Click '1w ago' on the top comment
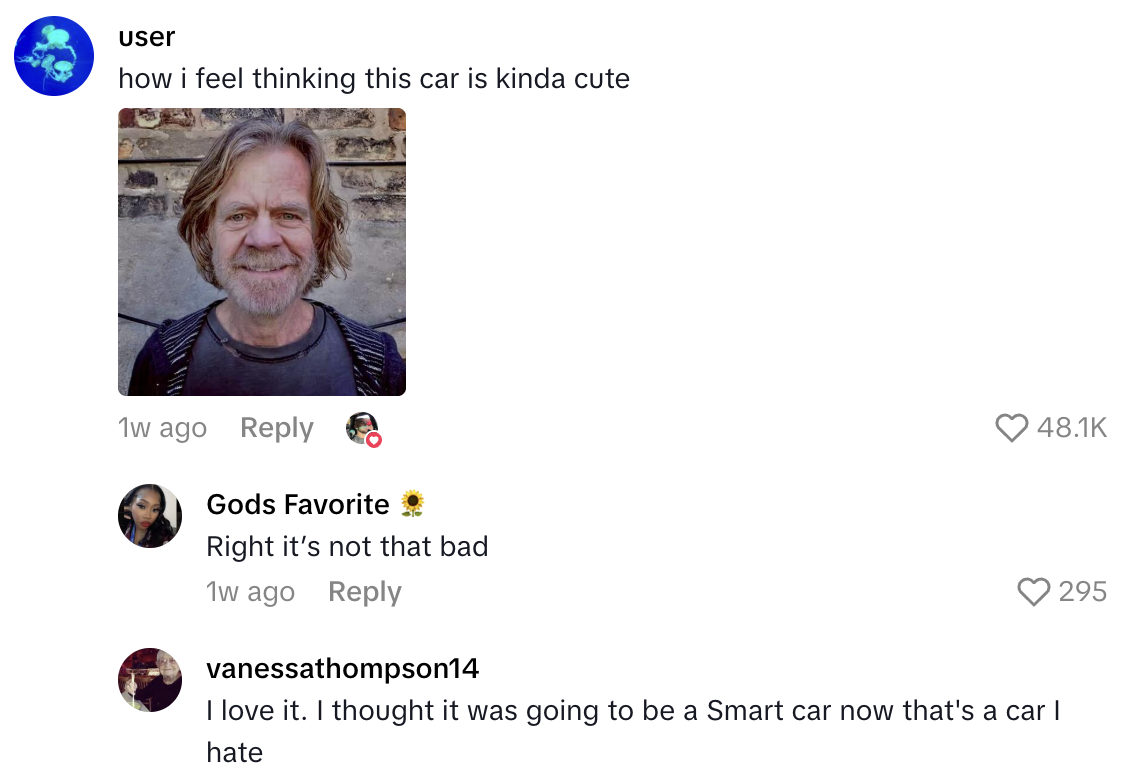The image size is (1130, 778). point(162,428)
